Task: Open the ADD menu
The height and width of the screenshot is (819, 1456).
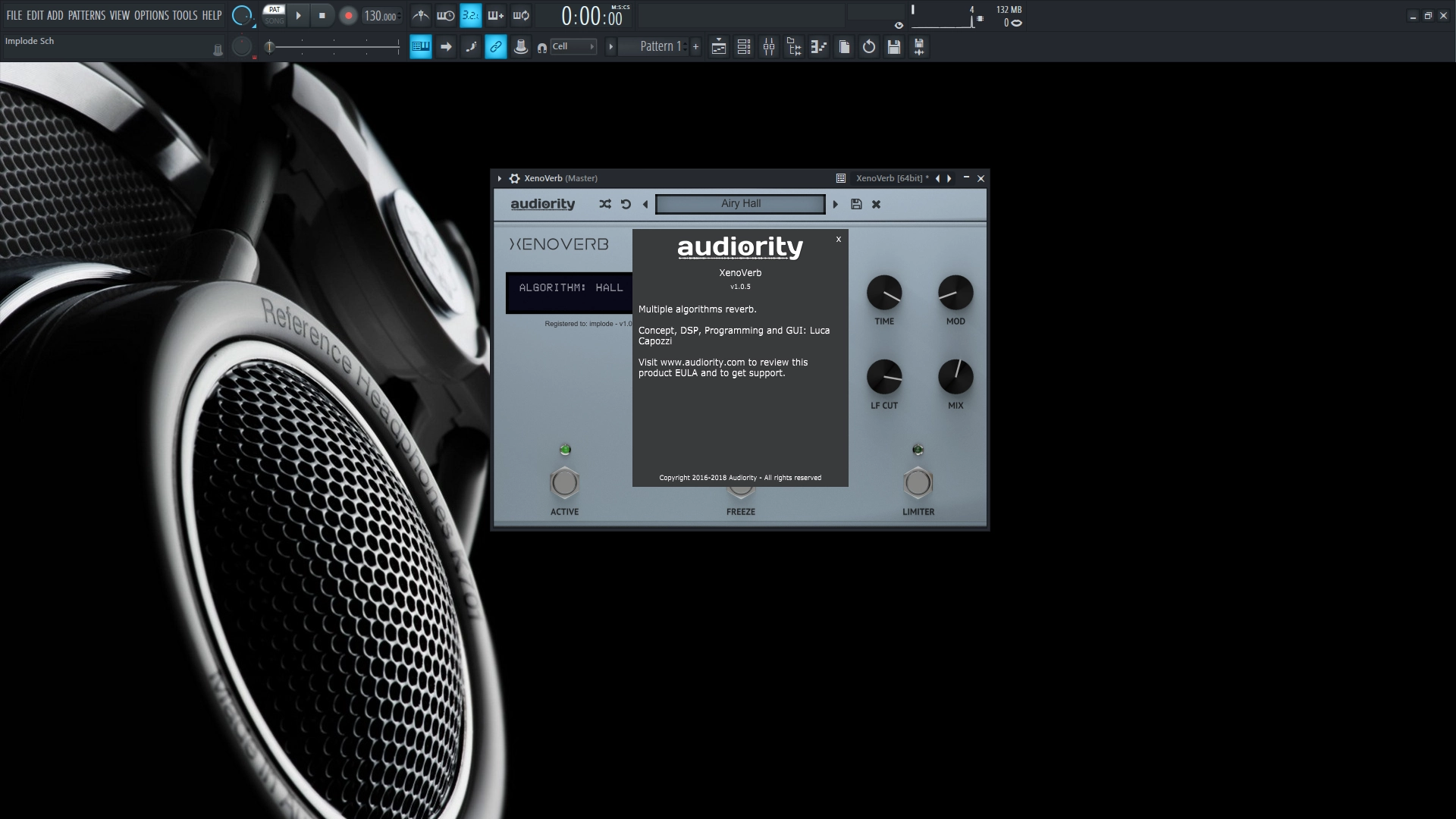Action: pyautogui.click(x=55, y=15)
